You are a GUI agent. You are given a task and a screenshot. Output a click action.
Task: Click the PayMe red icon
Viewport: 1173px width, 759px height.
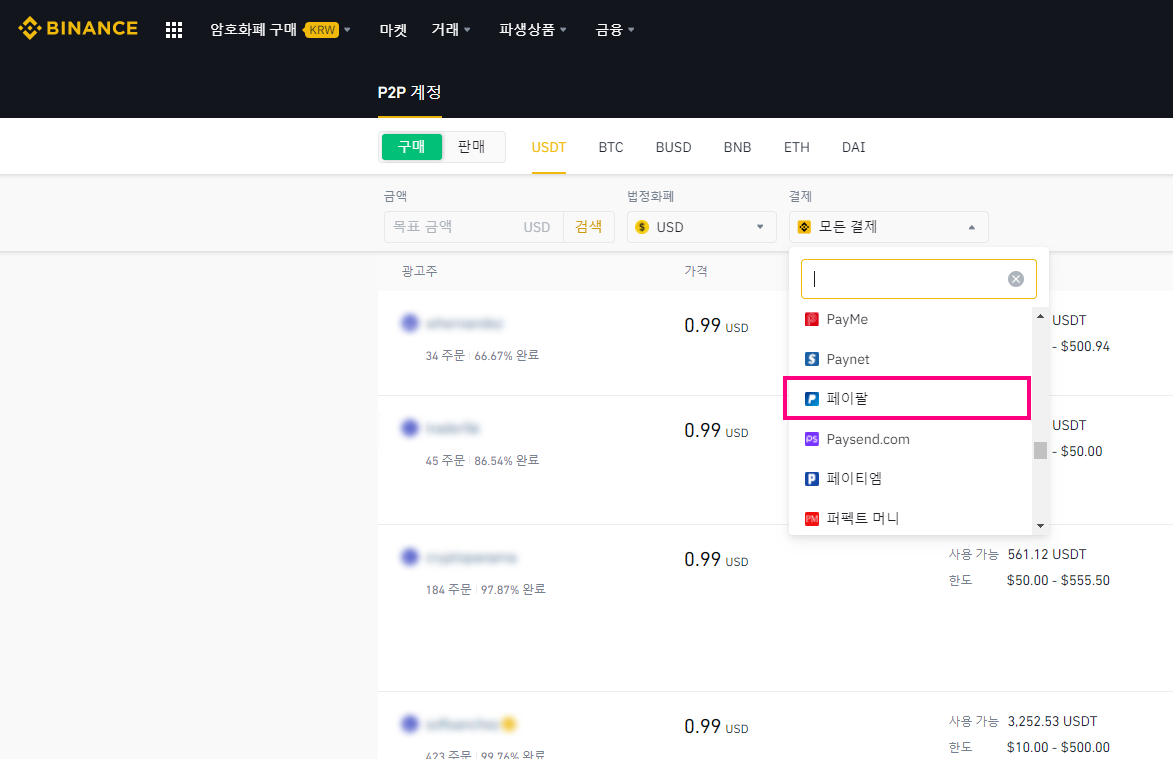tap(812, 319)
